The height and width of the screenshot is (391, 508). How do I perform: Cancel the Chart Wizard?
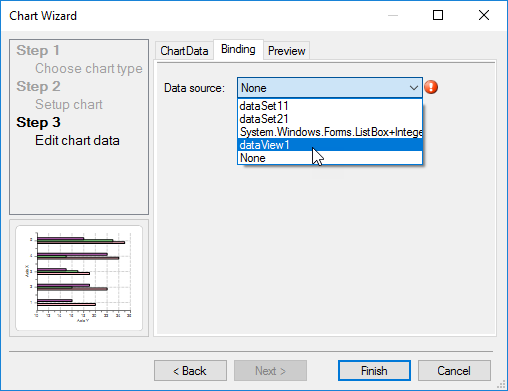(454, 371)
